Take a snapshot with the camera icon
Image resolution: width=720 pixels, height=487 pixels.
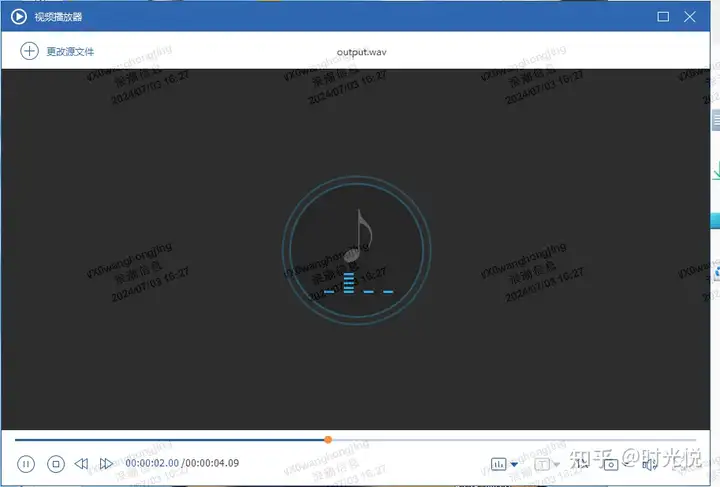pos(611,465)
